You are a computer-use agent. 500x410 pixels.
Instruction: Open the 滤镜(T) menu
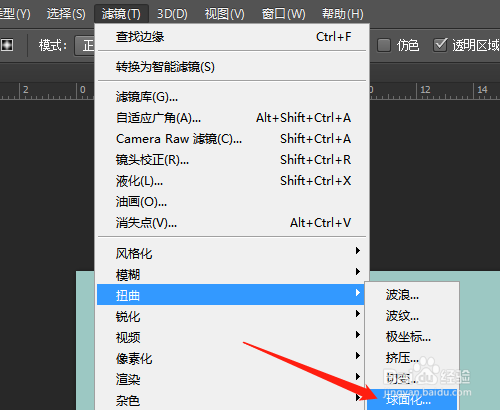(121, 14)
